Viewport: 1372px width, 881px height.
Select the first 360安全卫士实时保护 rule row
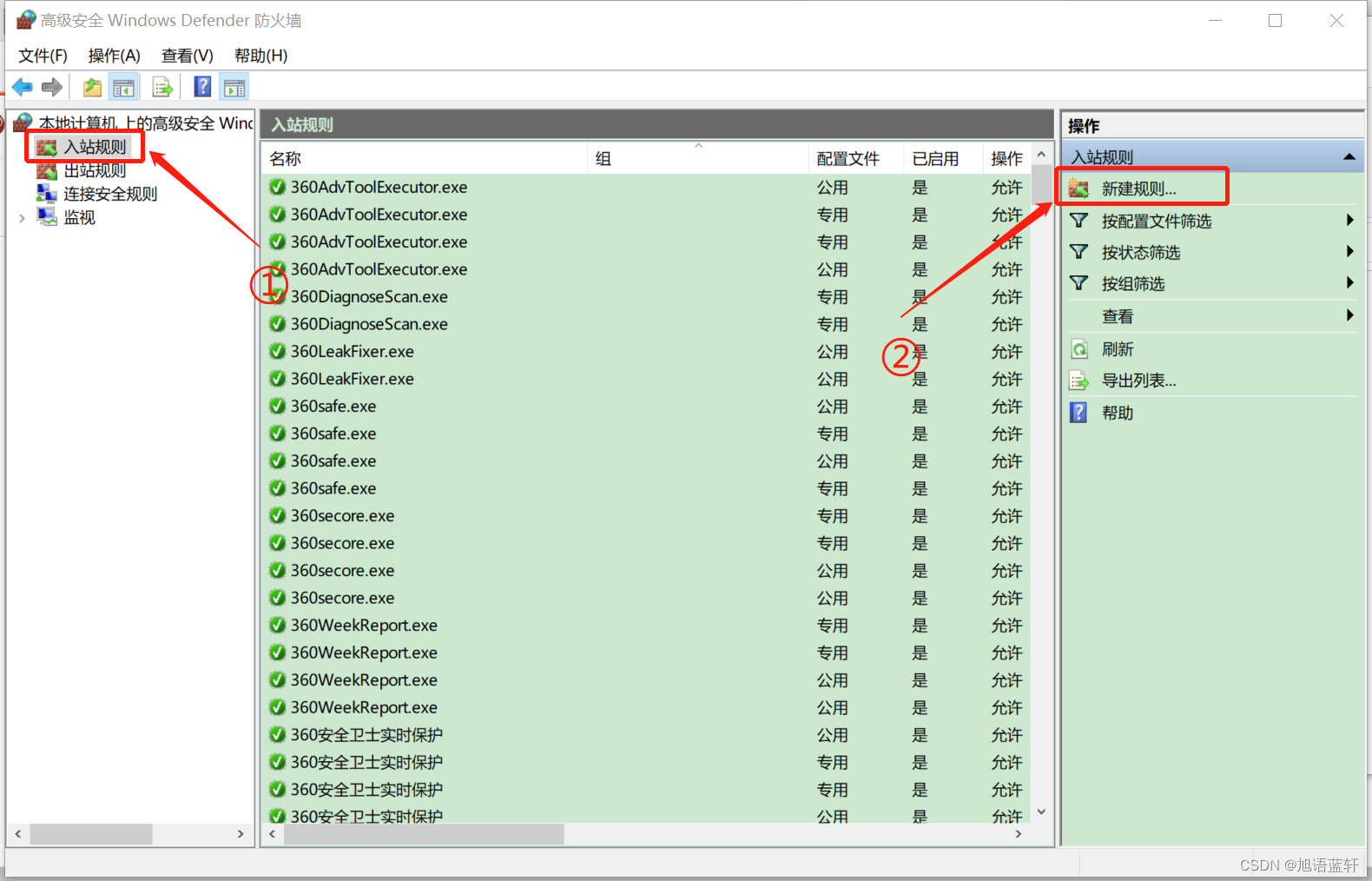point(646,734)
